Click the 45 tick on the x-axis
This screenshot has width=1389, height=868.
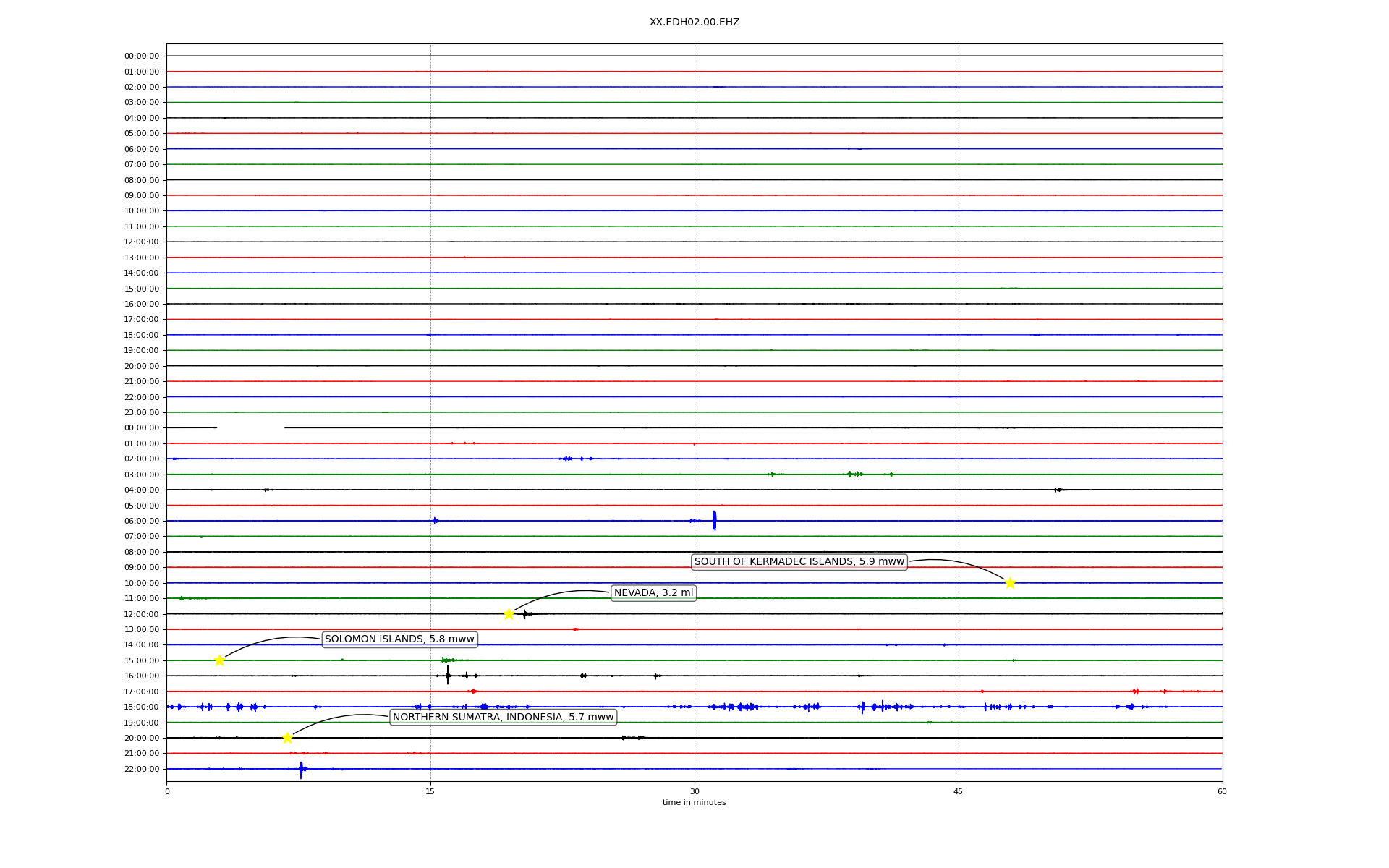[959, 791]
